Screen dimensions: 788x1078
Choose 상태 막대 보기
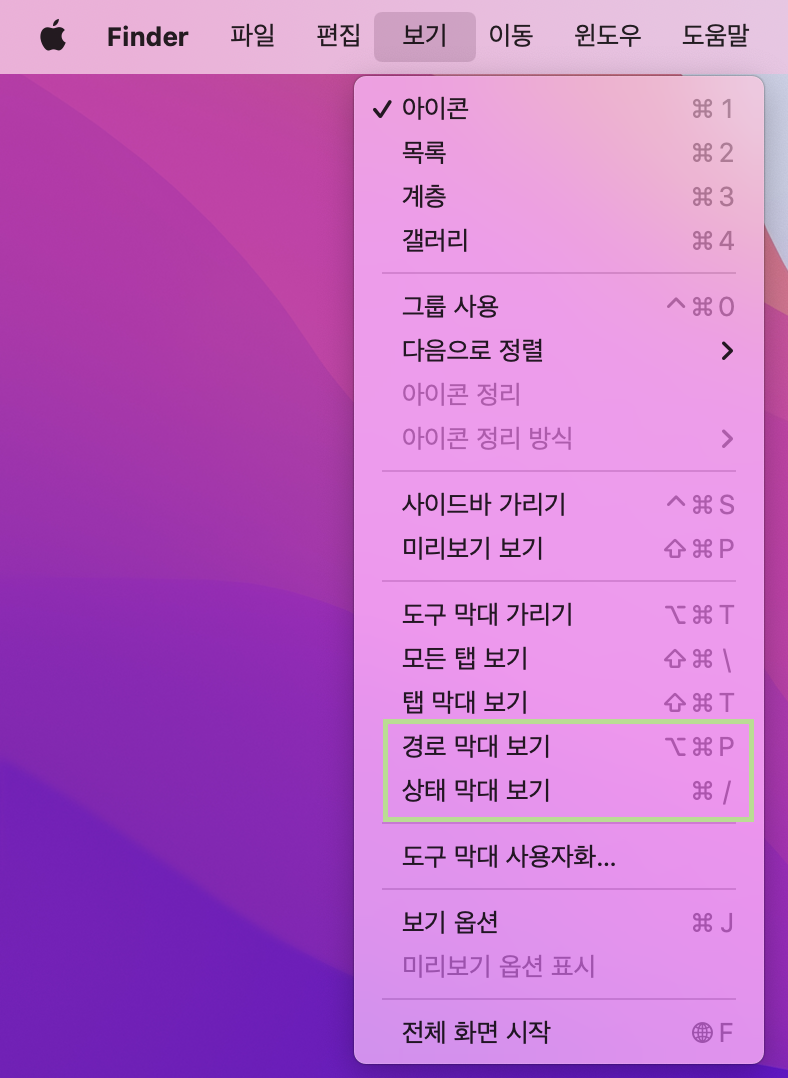click(558, 791)
